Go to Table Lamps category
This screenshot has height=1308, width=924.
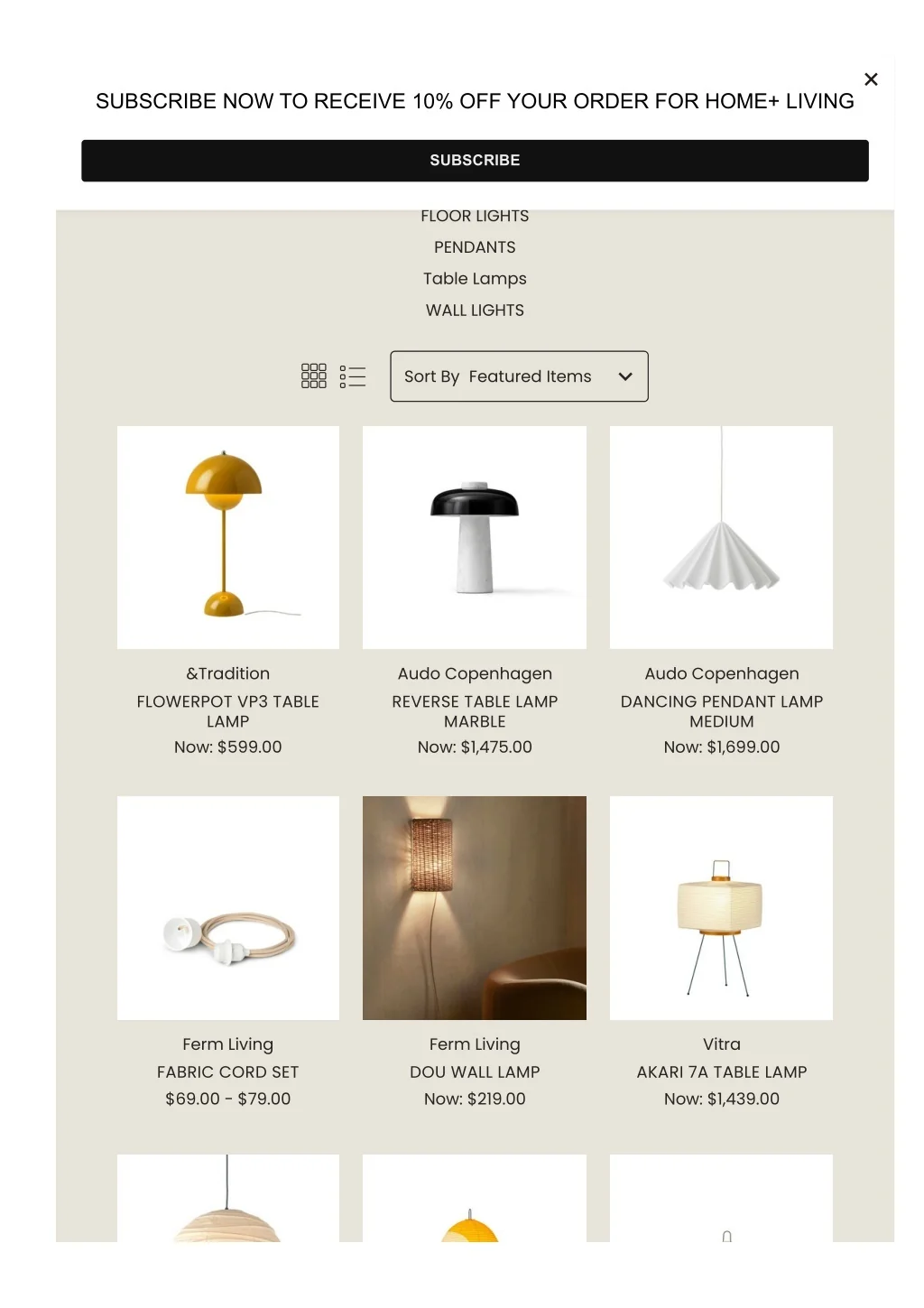[x=475, y=279]
